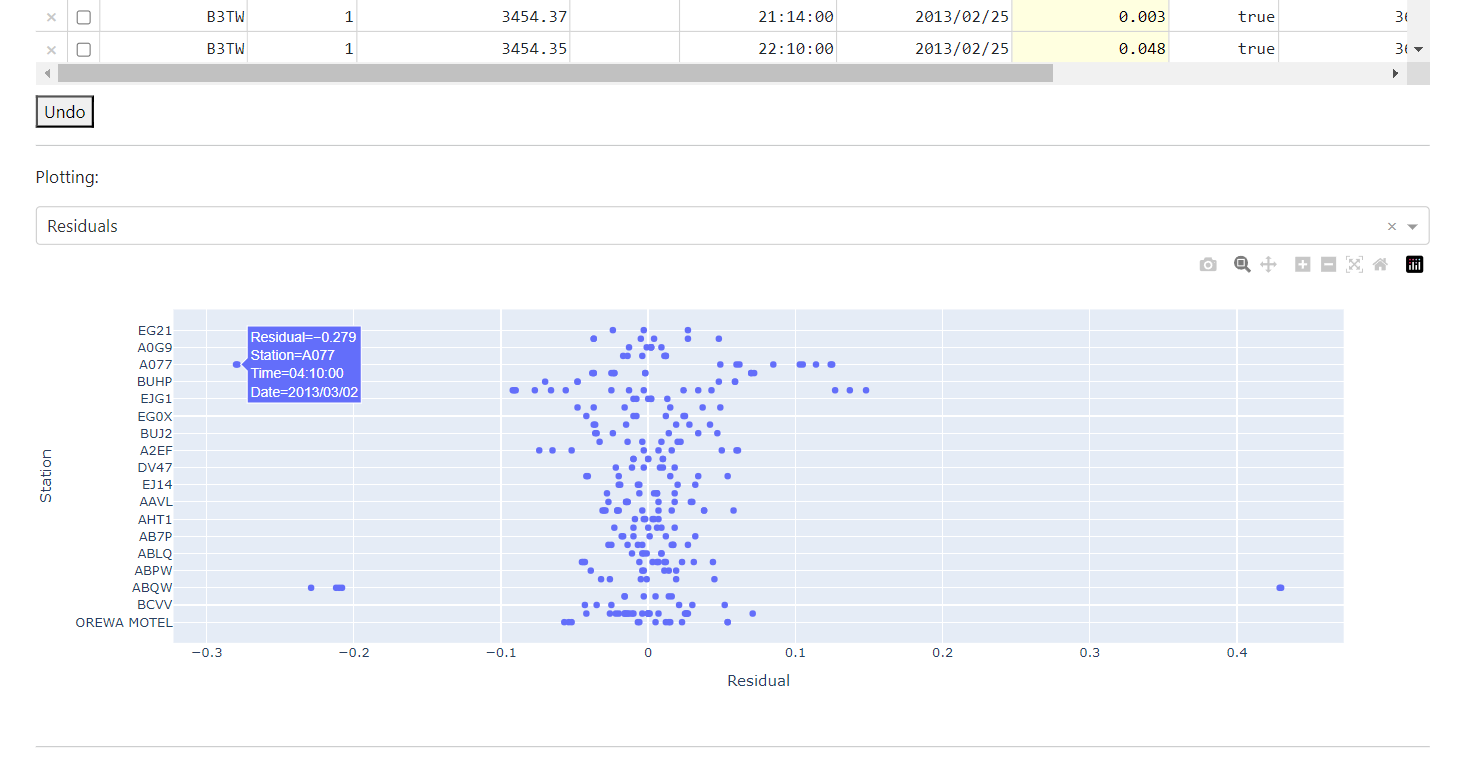Click the BUHP station axis label
The width and height of the screenshot is (1462, 763).
pos(154,381)
